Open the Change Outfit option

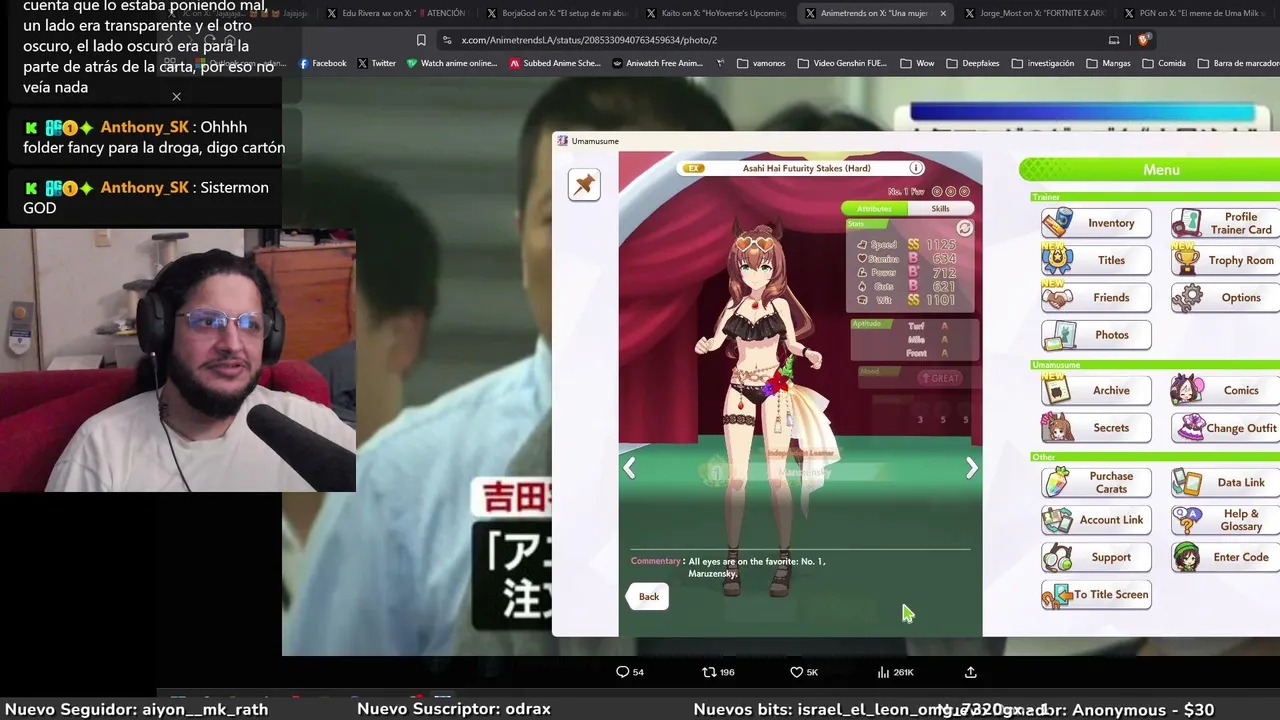pos(1226,427)
